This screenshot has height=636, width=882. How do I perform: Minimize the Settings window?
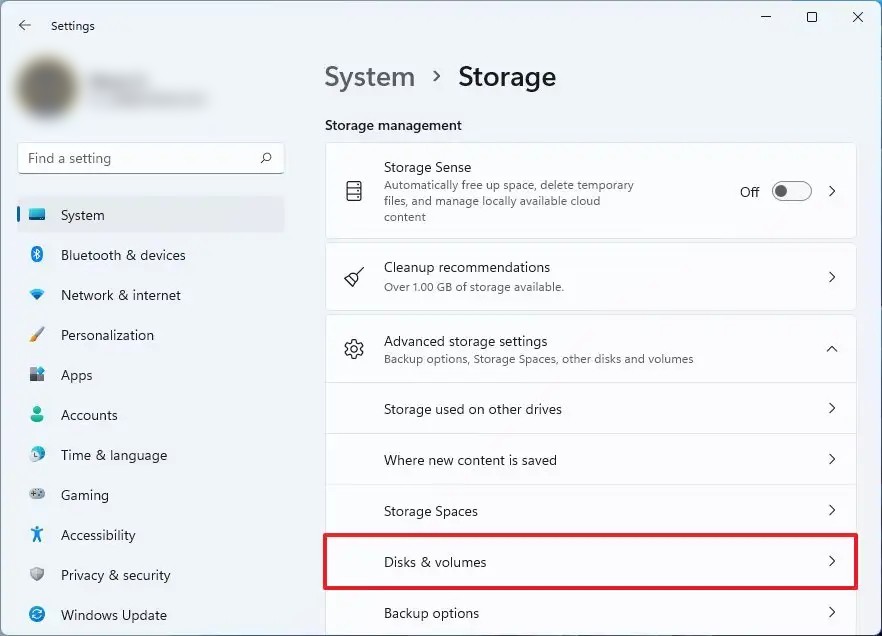pyautogui.click(x=766, y=17)
